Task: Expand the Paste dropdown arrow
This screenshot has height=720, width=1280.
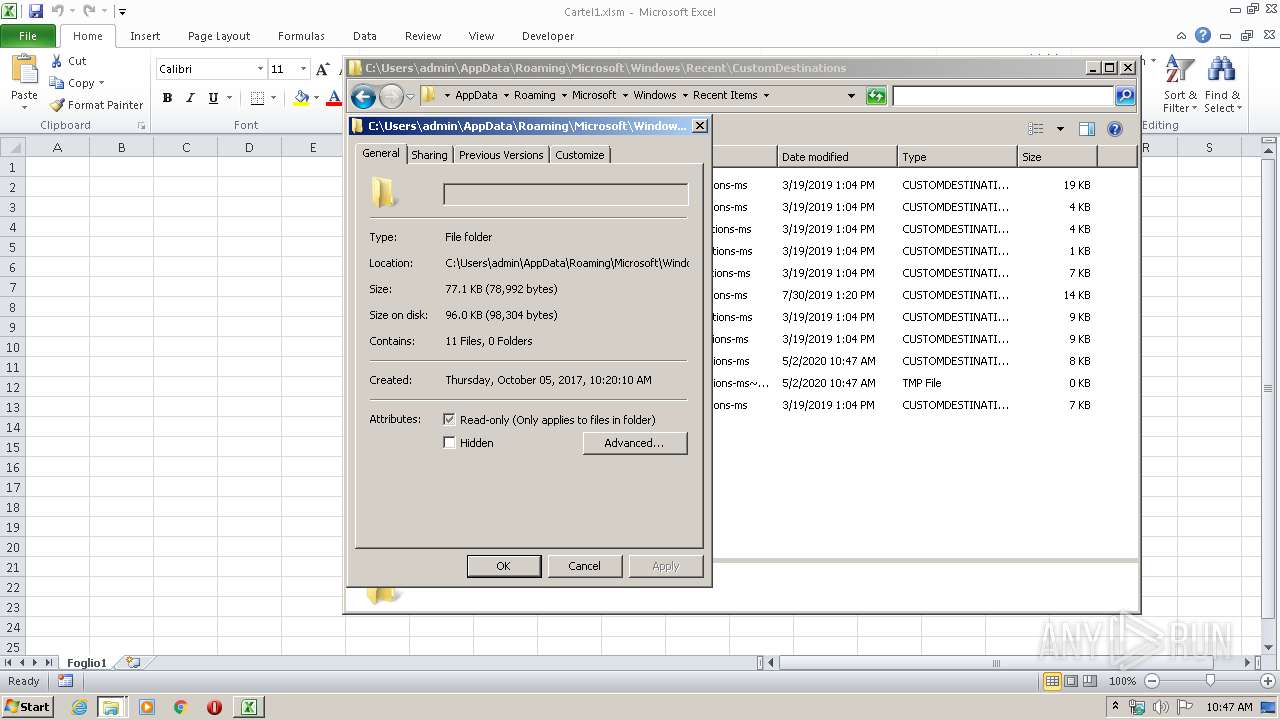Action: (24, 107)
